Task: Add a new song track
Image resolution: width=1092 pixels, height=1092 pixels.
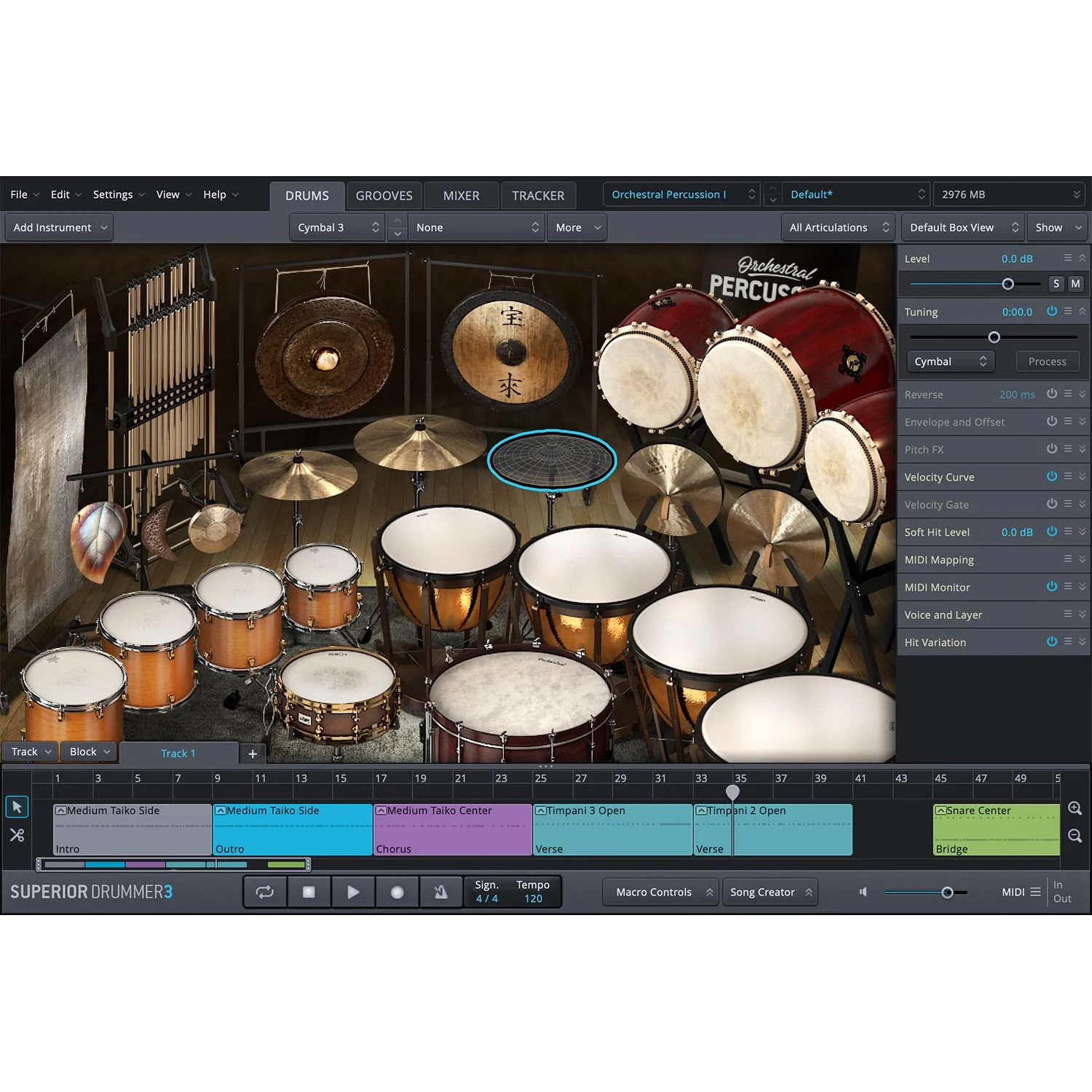Action: (253, 753)
